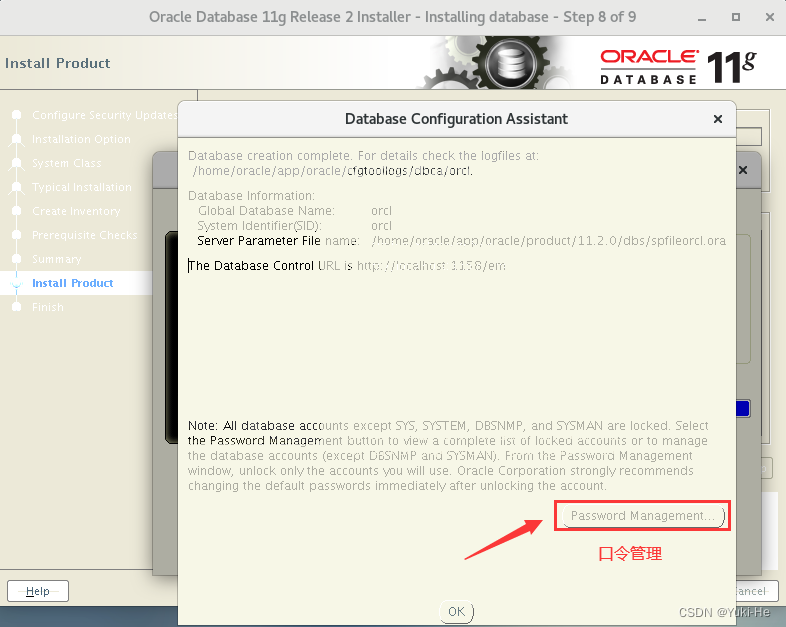Screen dimensions: 786x627
Task: Select Finish step in sidebar
Action: point(48,307)
